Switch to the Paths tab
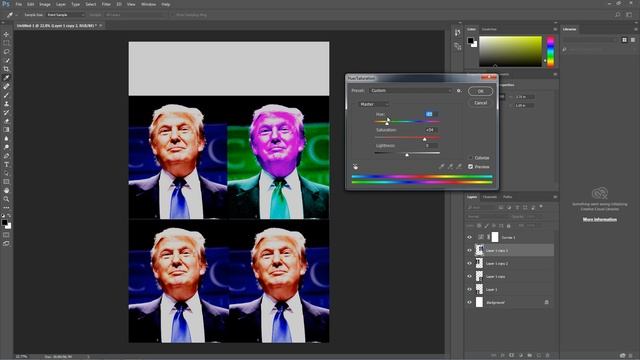The width and height of the screenshot is (640, 360). point(507,197)
